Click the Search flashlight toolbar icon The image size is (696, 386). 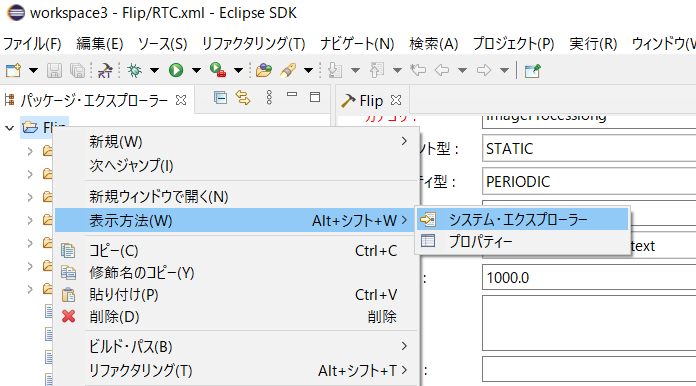tap(288, 70)
